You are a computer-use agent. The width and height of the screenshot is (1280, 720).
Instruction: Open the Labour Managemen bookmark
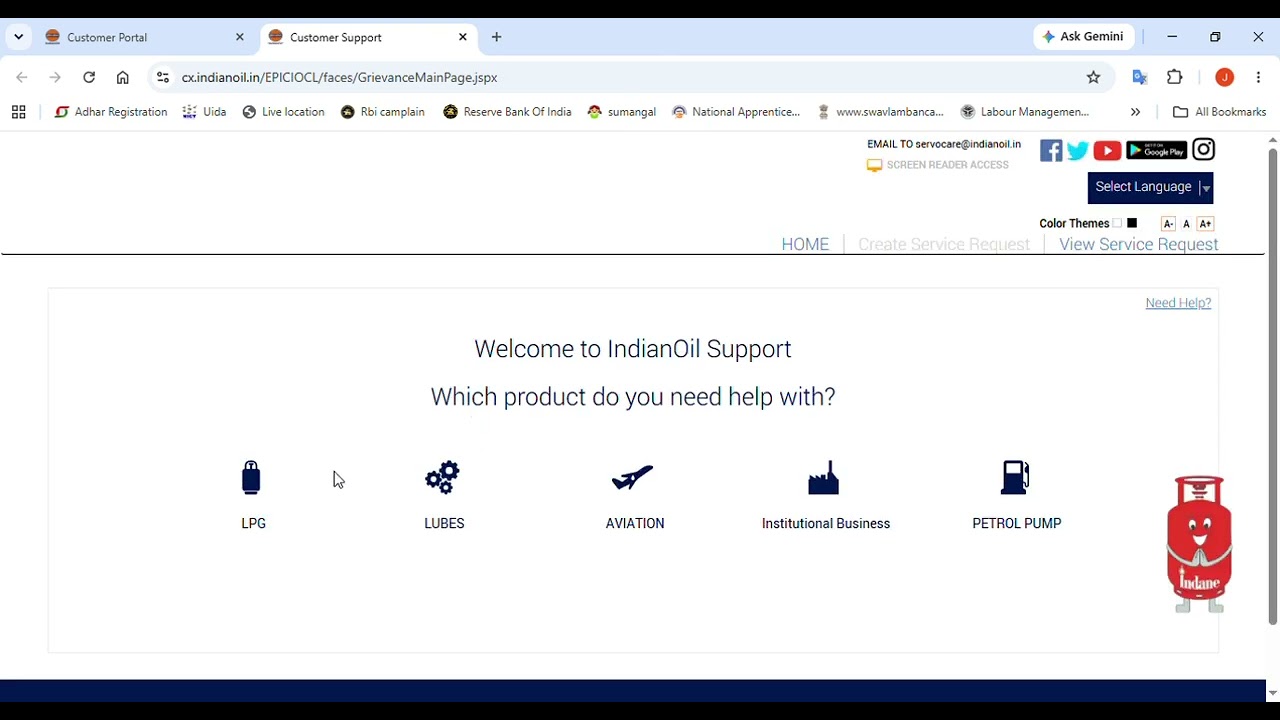(x=1025, y=112)
